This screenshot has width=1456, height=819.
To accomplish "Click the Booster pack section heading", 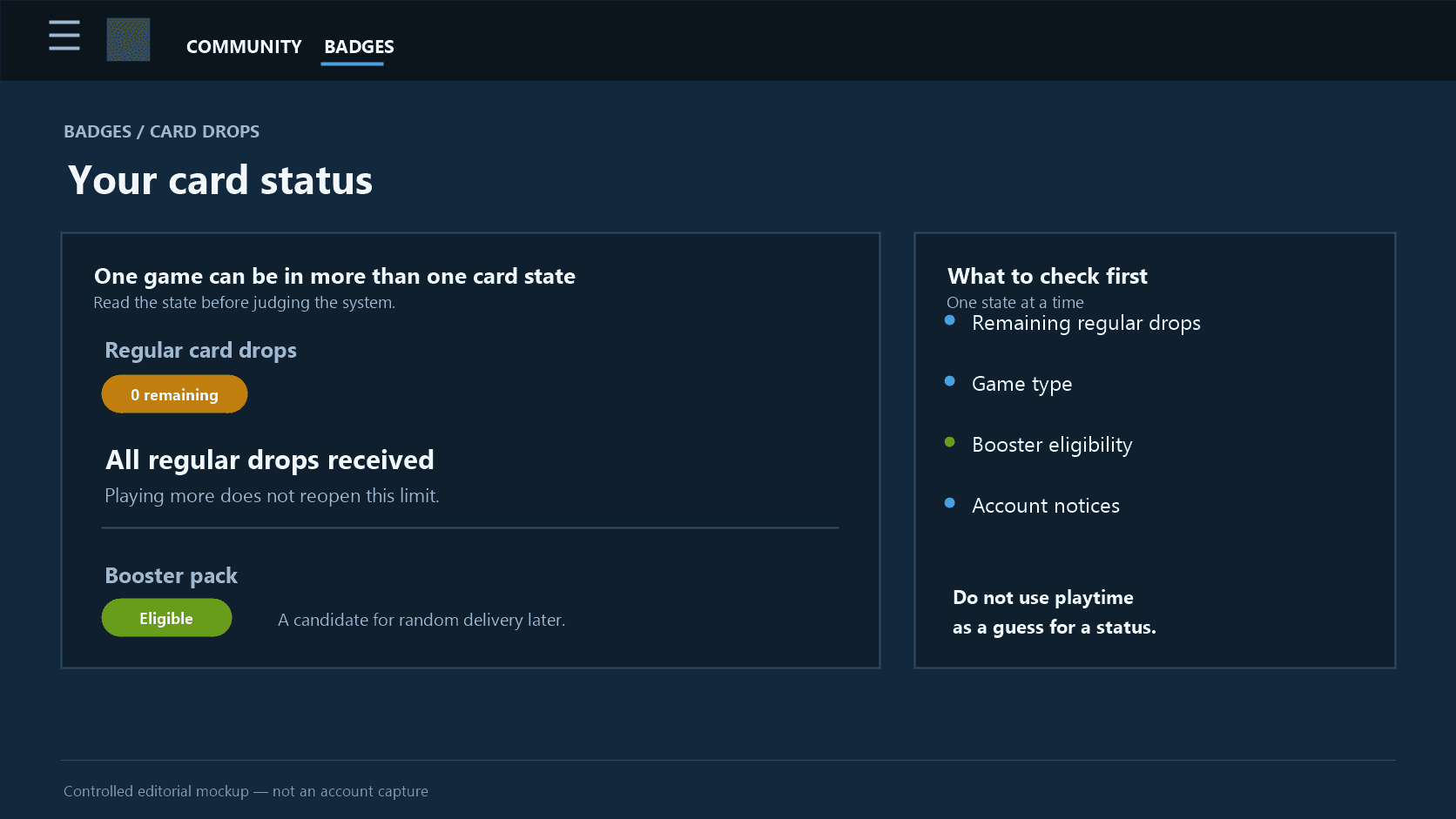I will [x=171, y=575].
